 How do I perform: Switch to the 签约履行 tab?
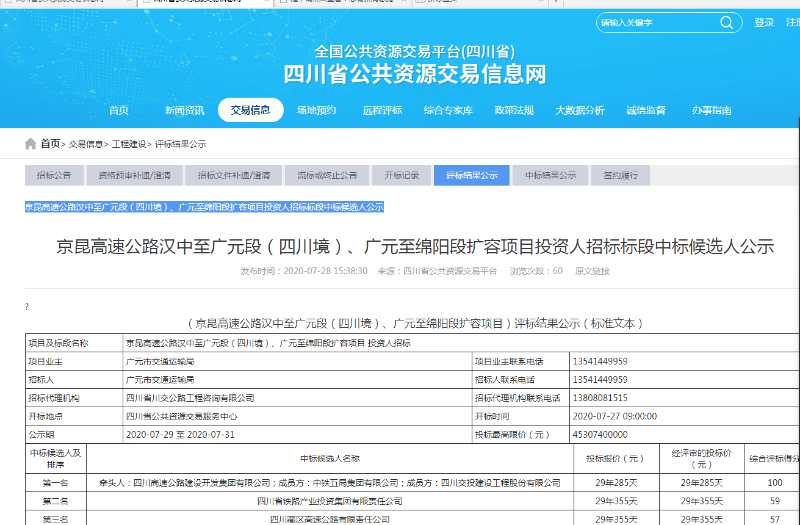[x=620, y=175]
